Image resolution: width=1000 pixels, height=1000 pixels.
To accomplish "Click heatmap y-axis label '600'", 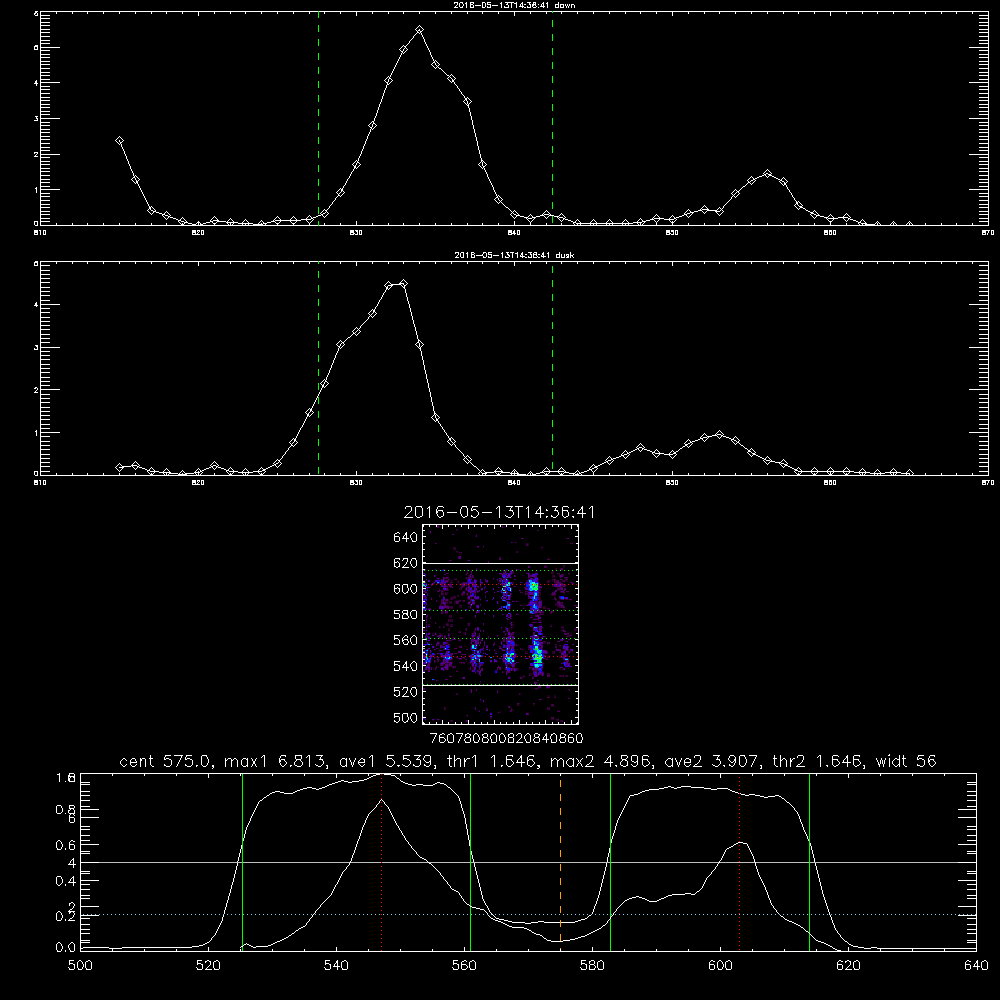I will [x=405, y=589].
